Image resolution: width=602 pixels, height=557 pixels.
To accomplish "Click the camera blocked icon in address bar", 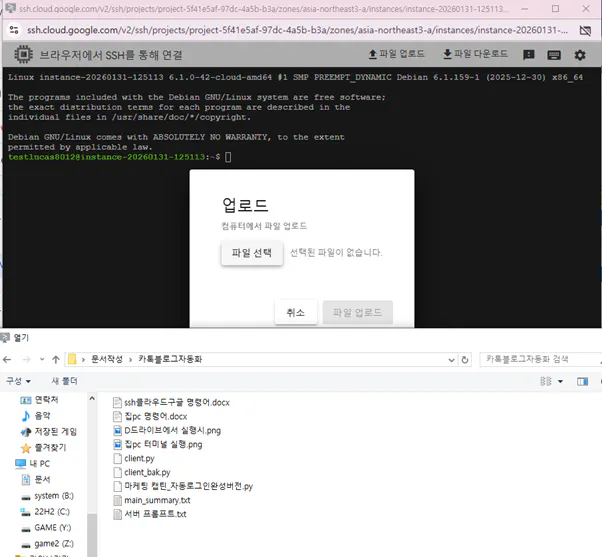I will pos(585,30).
